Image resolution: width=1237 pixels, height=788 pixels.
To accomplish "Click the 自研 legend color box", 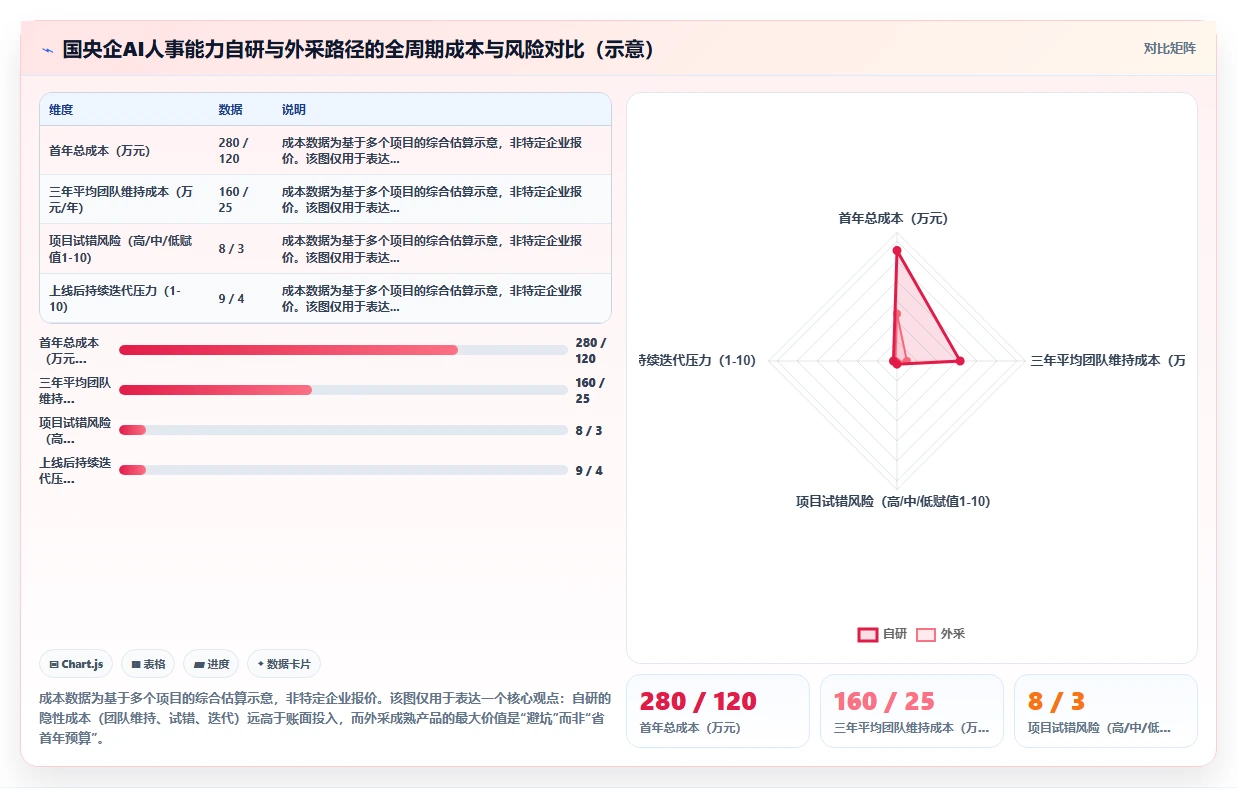I will pyautogui.click(x=867, y=634).
